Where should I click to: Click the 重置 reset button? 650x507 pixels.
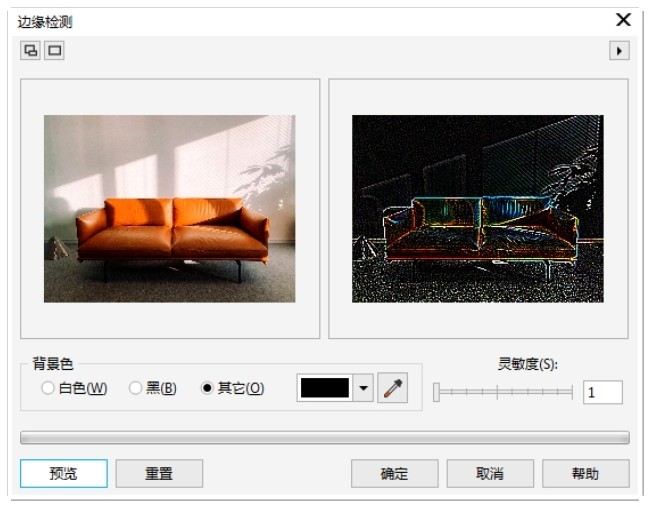tap(159, 473)
